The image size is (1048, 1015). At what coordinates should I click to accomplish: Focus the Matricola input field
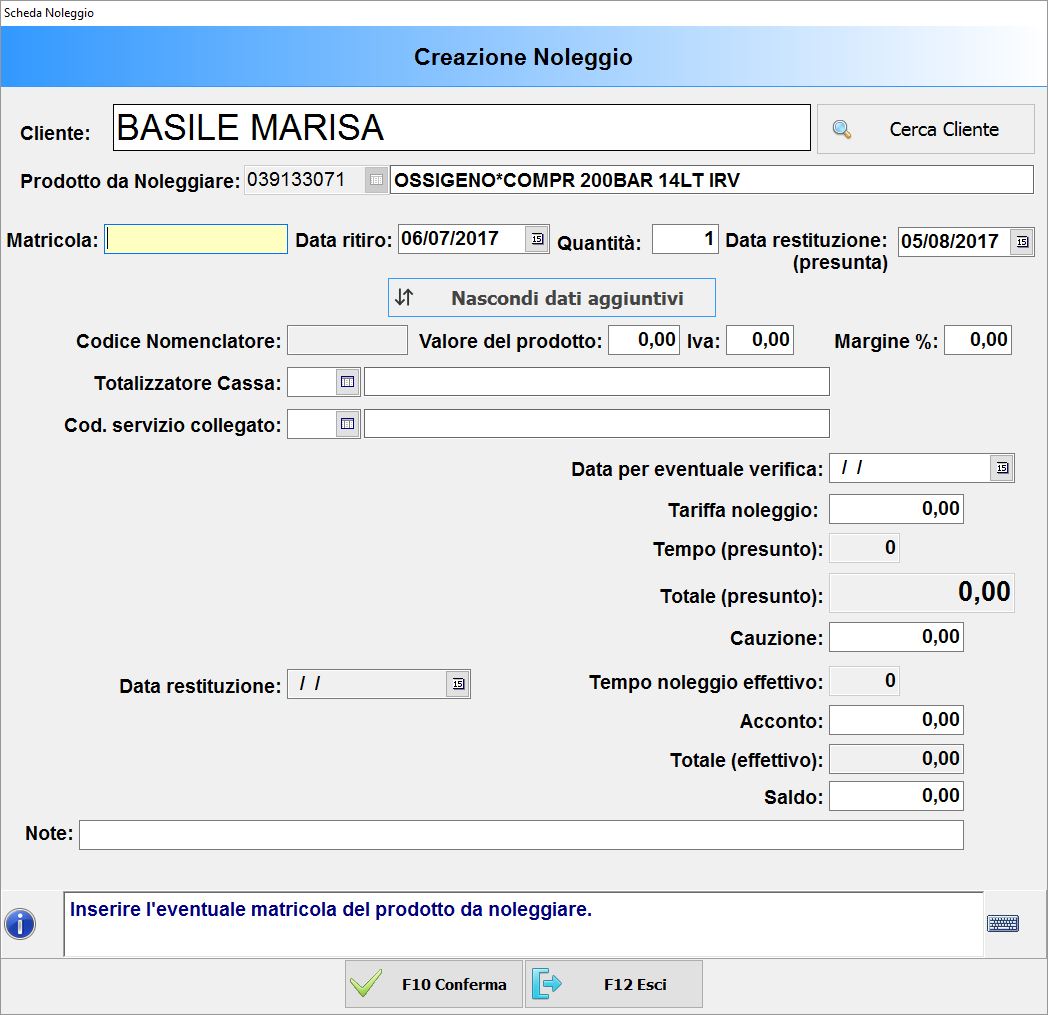196,240
